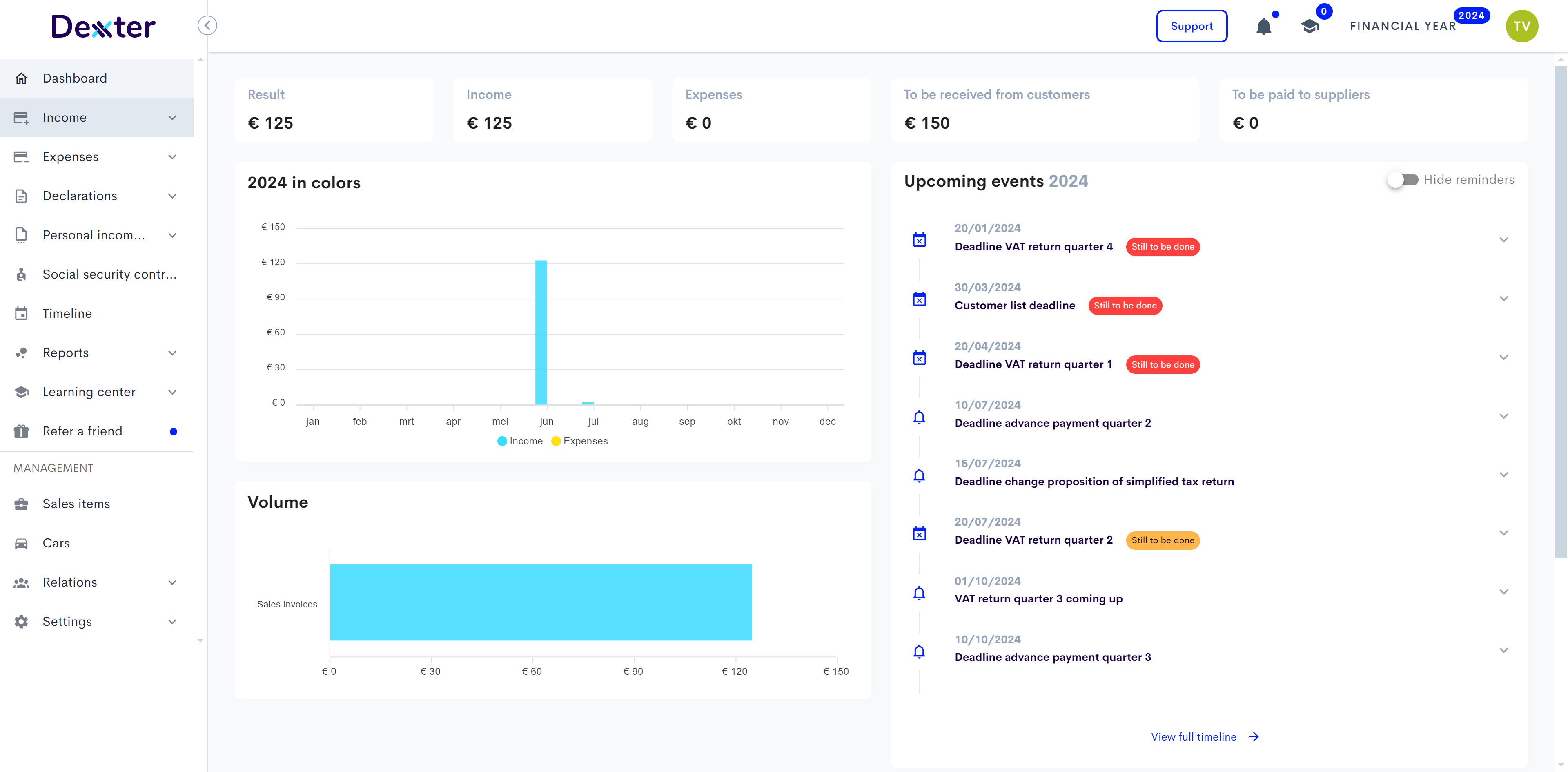Image resolution: width=1568 pixels, height=772 pixels.
Task: Expand the Reports menu chevron
Action: click(x=172, y=353)
